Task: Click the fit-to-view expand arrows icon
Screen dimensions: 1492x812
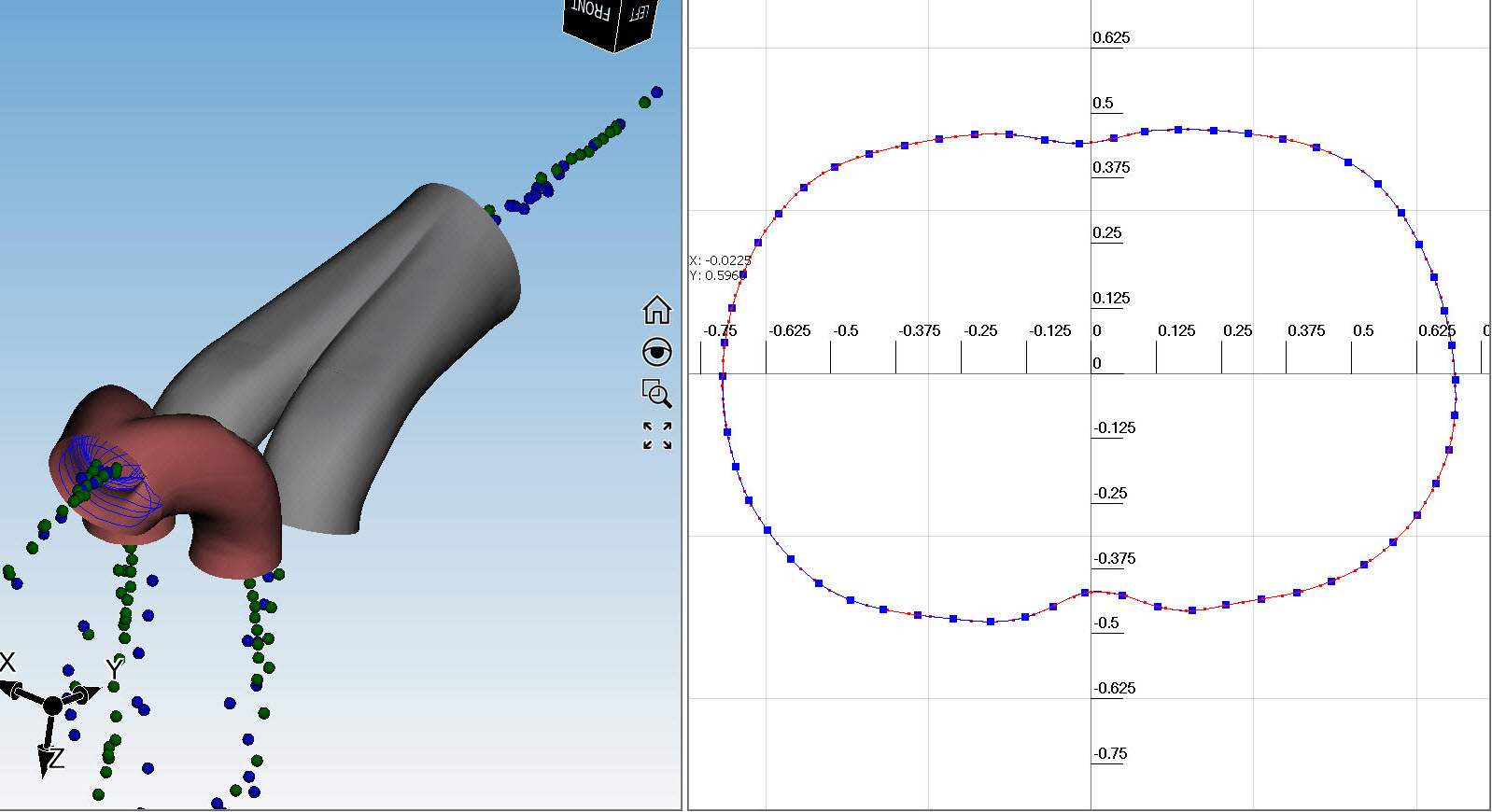Action: [x=656, y=436]
